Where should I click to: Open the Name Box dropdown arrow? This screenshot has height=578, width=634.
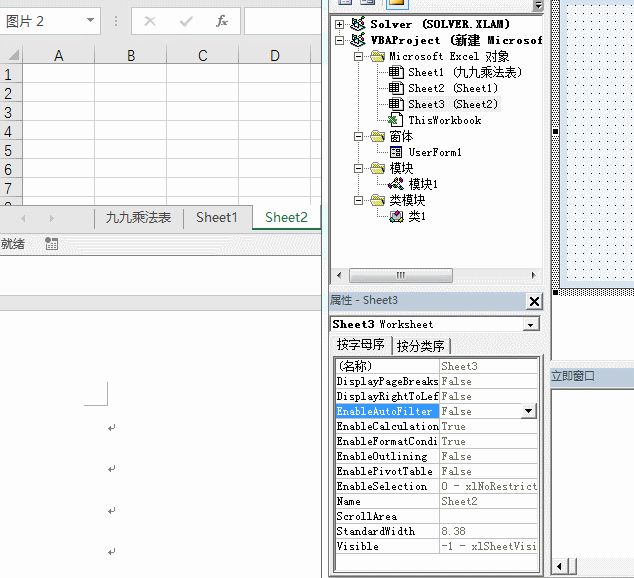pos(91,20)
